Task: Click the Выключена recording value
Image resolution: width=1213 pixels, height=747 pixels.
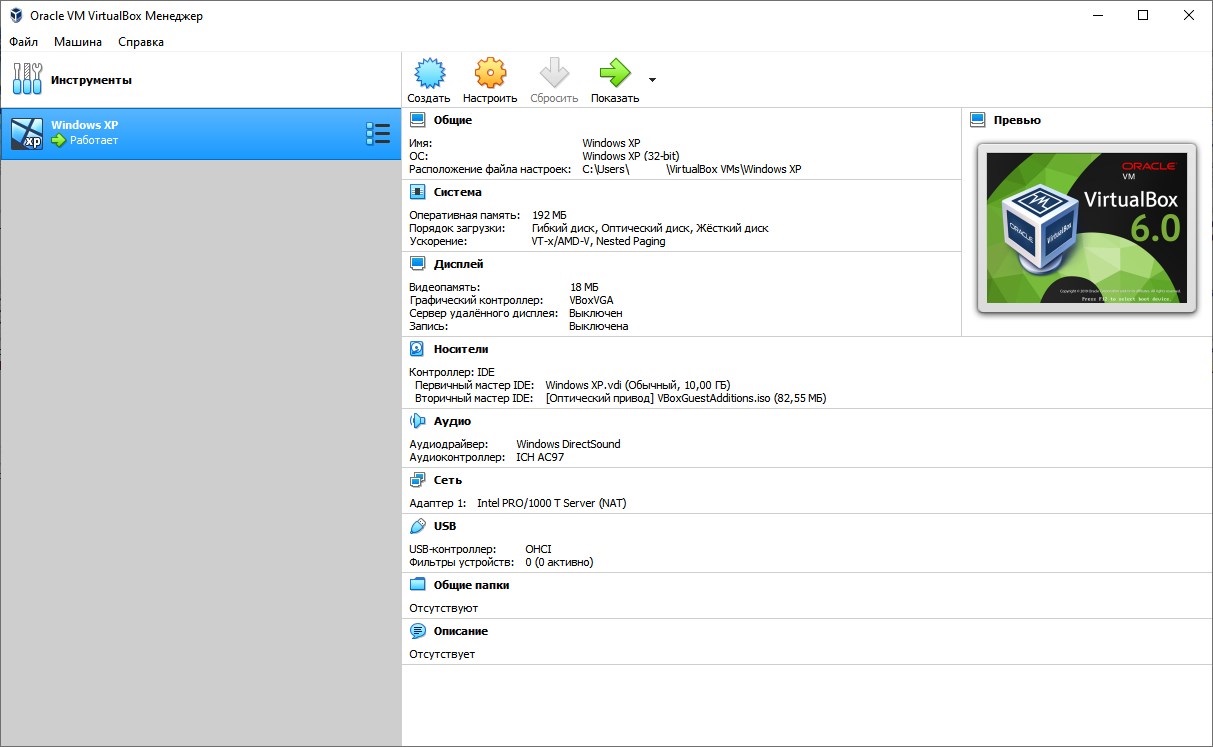Action: pos(599,326)
